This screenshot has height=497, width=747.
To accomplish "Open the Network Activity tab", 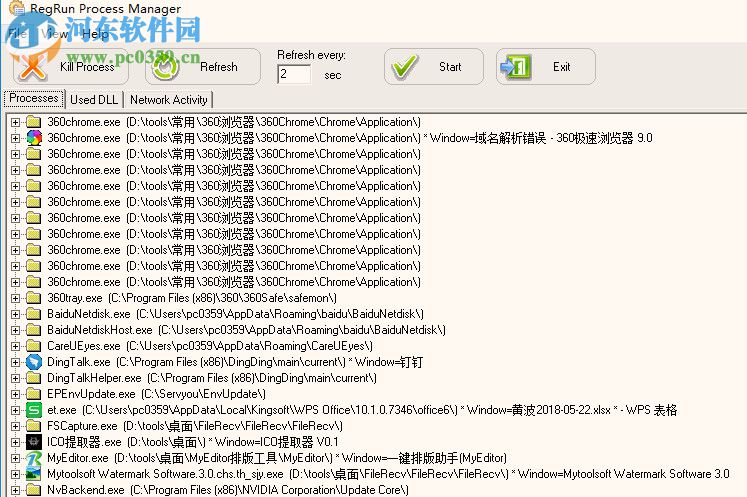I will [169, 100].
